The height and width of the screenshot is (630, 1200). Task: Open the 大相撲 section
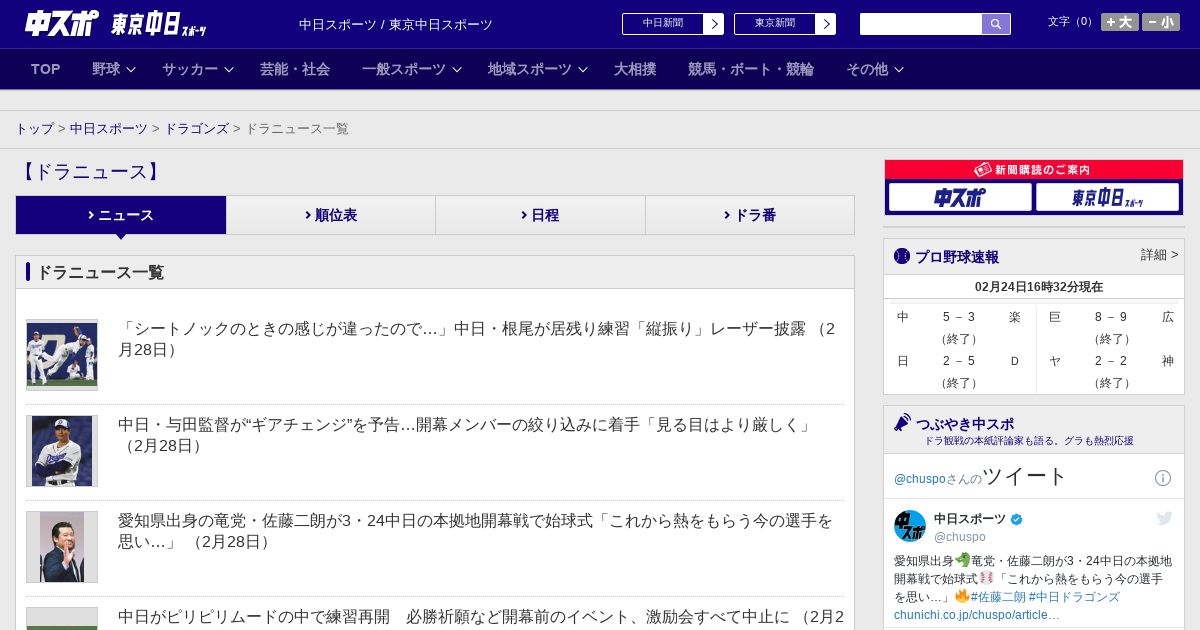[x=635, y=69]
